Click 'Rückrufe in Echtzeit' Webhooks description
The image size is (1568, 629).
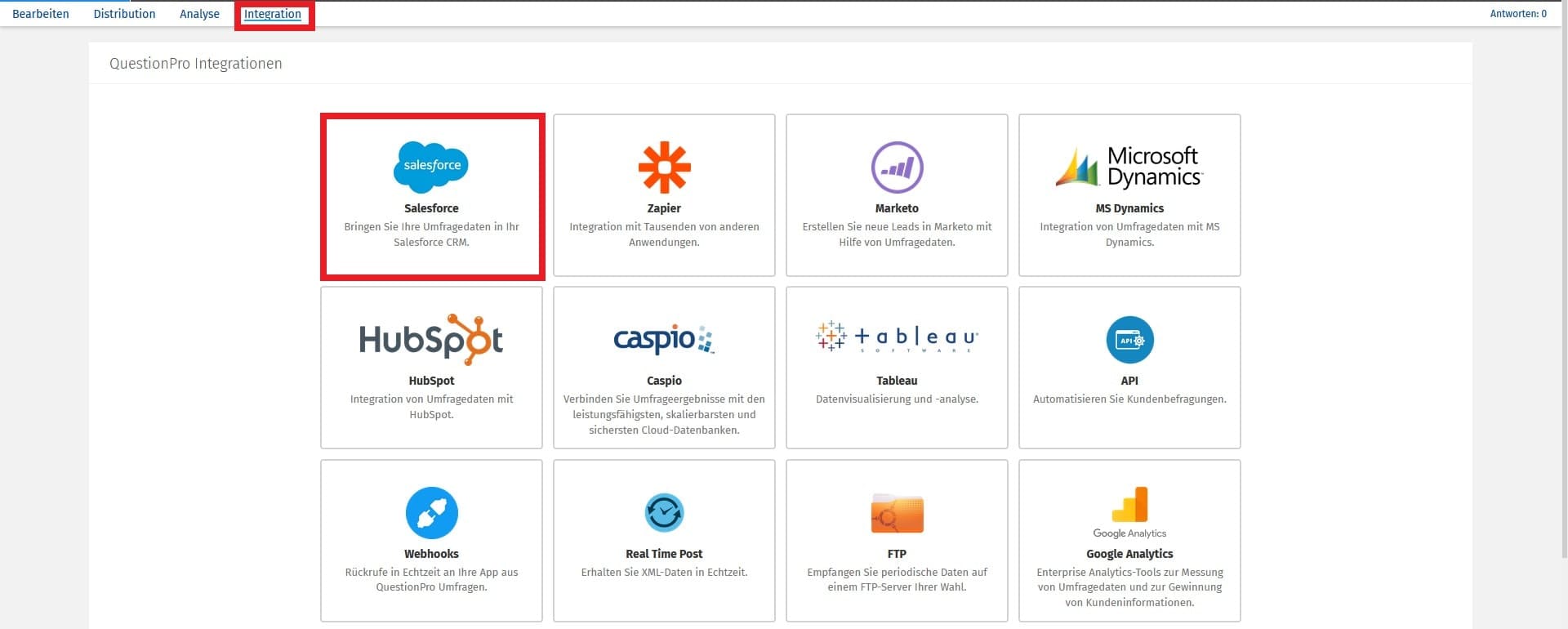pyautogui.click(x=431, y=580)
